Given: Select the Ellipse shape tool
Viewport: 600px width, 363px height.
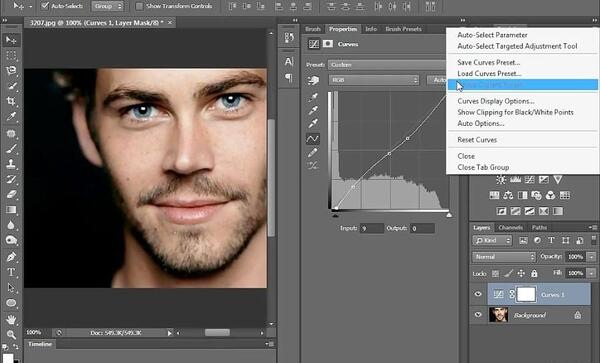Looking at the screenshot, I should [x=11, y=303].
